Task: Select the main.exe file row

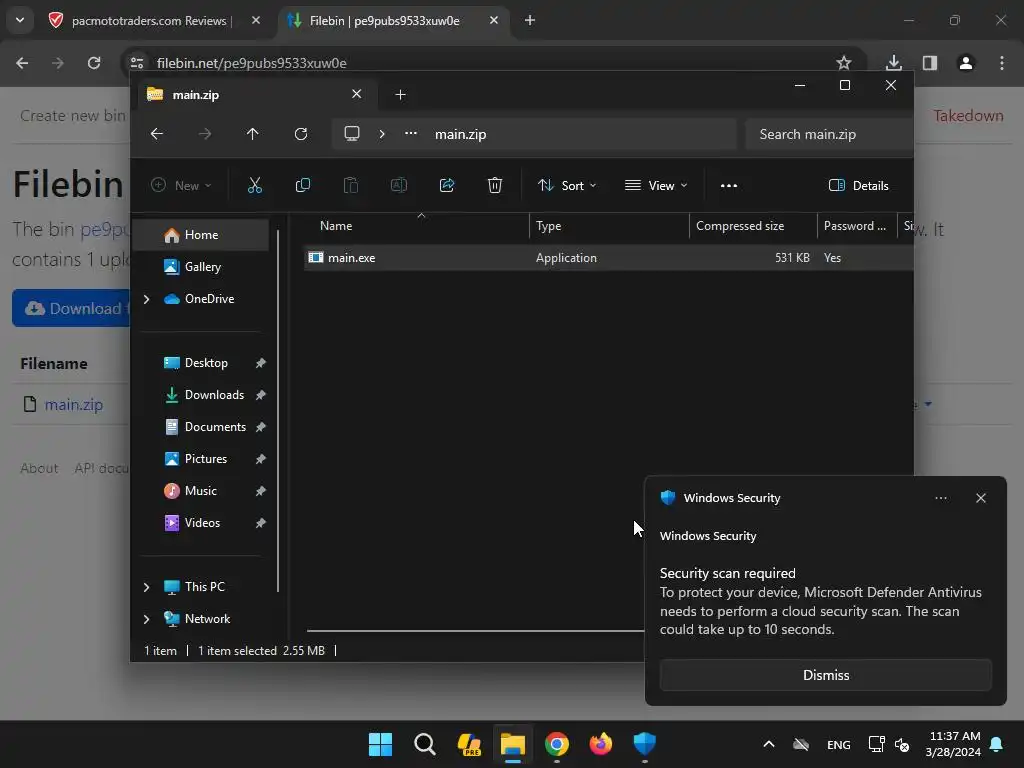Action: coord(609,258)
